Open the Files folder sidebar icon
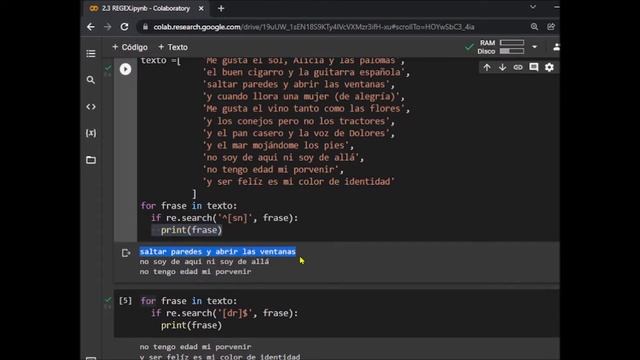This screenshot has height=360, width=640. [x=91, y=160]
